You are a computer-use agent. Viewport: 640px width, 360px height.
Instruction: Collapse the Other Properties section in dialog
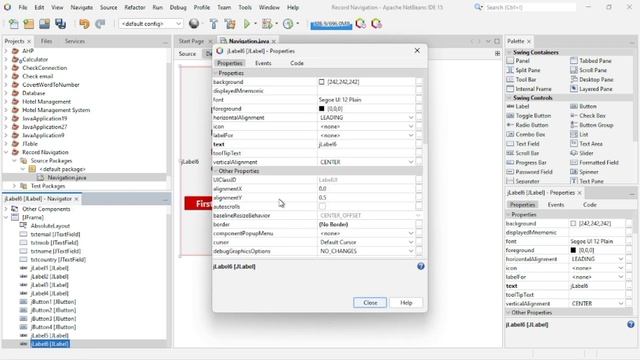[x=216, y=171]
